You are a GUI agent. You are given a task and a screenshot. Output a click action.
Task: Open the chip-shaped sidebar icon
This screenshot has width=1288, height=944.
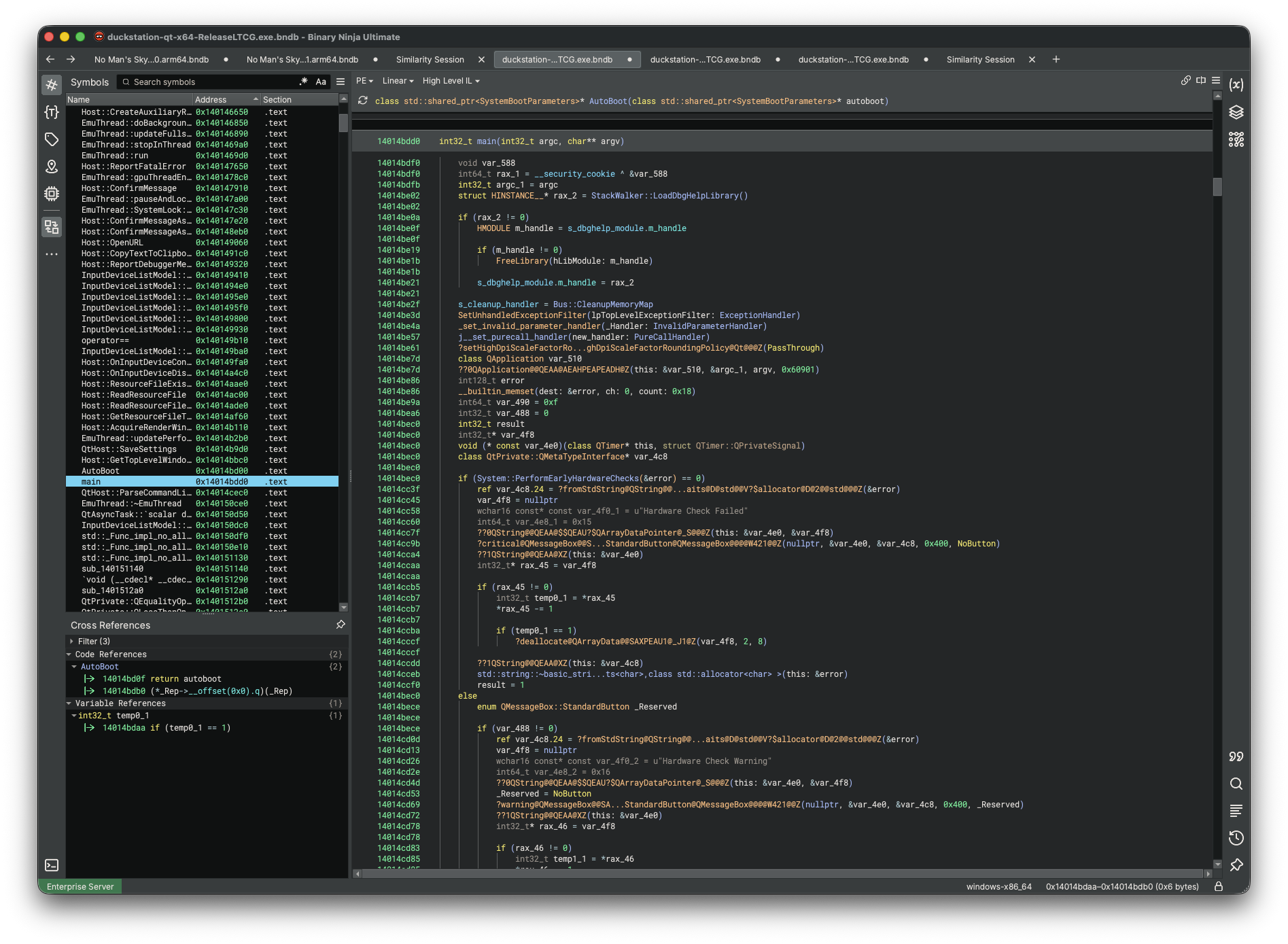point(52,194)
